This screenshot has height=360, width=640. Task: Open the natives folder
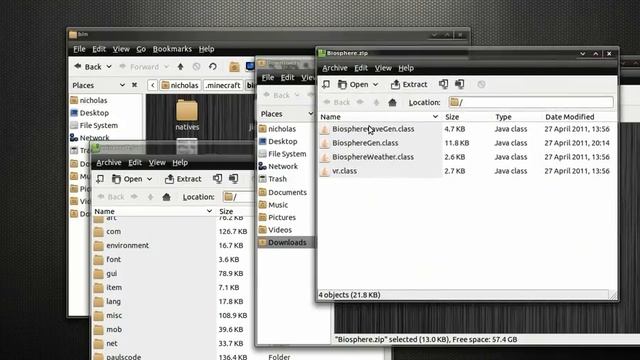[x=187, y=115]
